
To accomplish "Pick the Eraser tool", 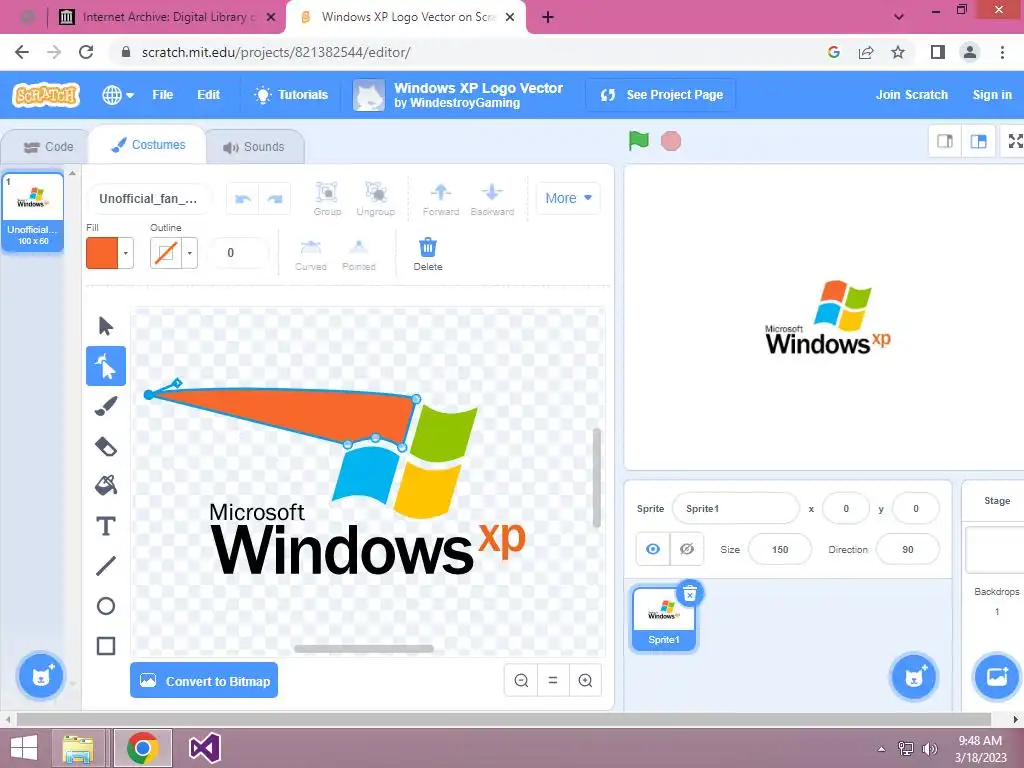I will [x=106, y=446].
